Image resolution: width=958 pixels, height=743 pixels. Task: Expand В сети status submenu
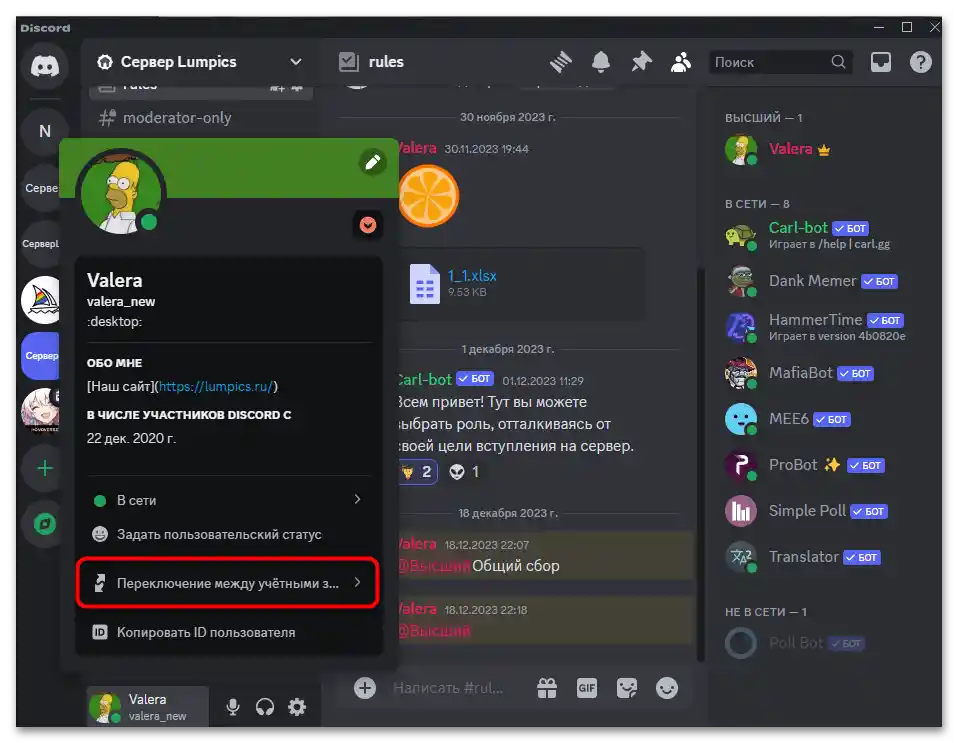[229, 500]
